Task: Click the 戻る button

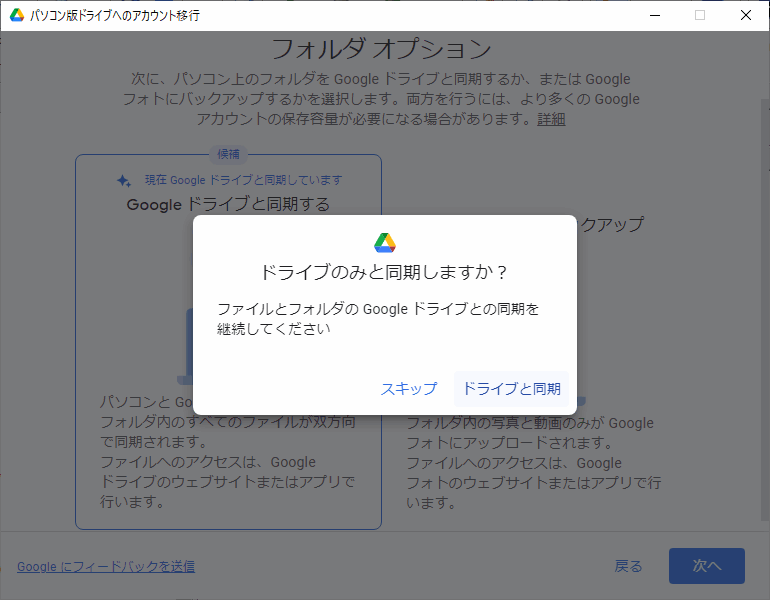Action: (x=628, y=566)
